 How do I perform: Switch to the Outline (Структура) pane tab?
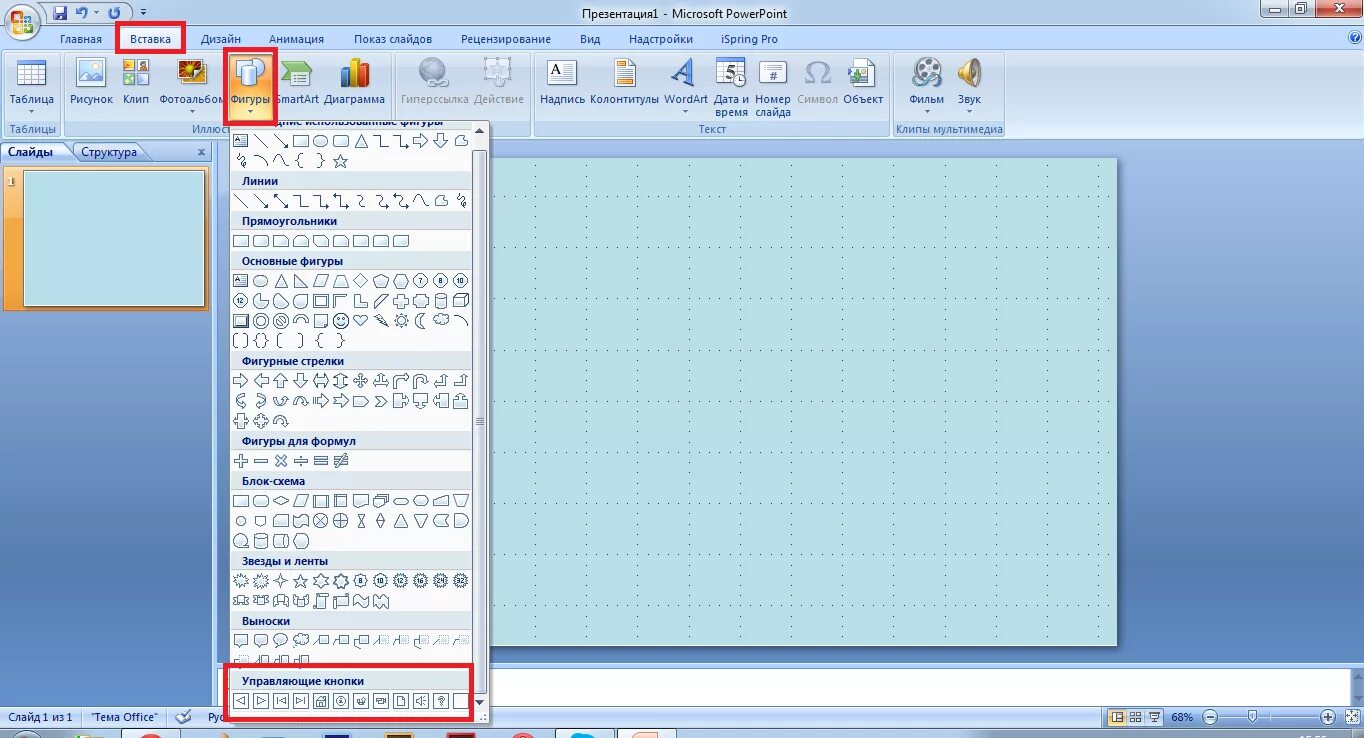click(109, 152)
